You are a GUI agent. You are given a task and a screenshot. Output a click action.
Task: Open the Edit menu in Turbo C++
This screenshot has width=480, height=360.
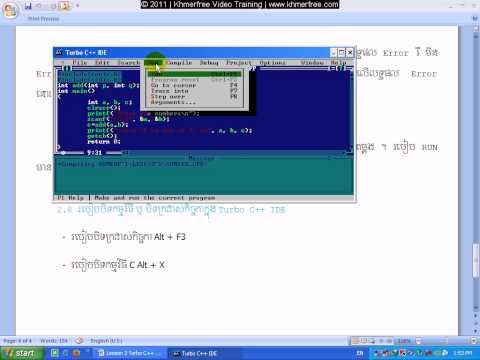102,63
